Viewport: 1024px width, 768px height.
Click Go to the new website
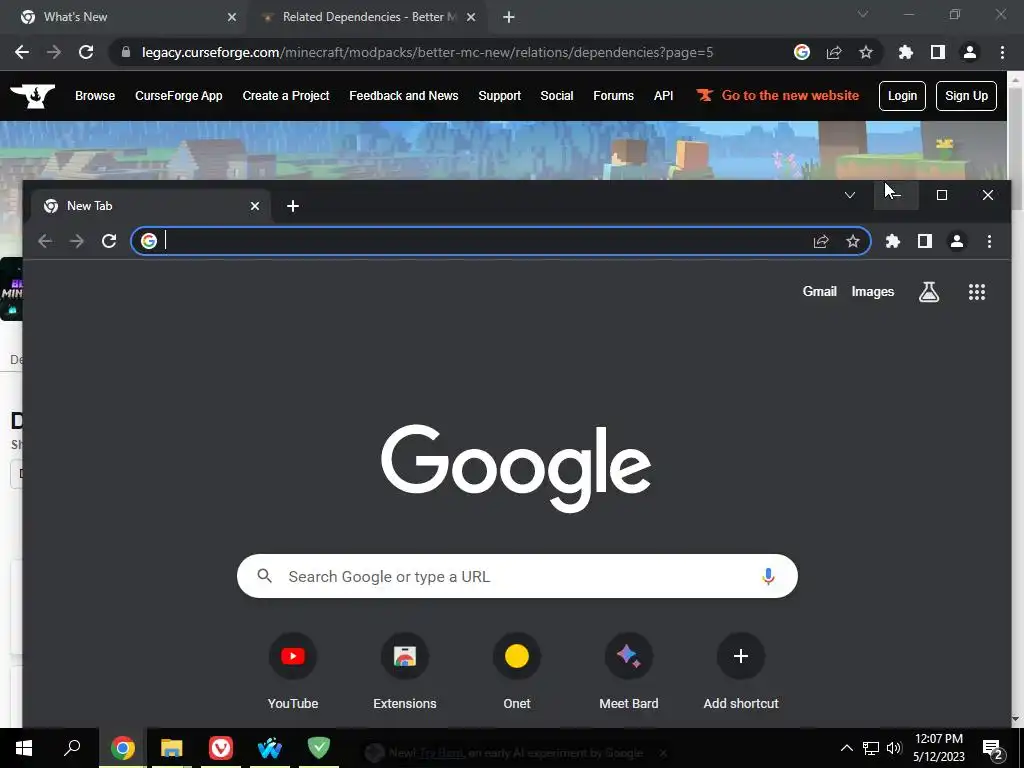click(x=777, y=95)
